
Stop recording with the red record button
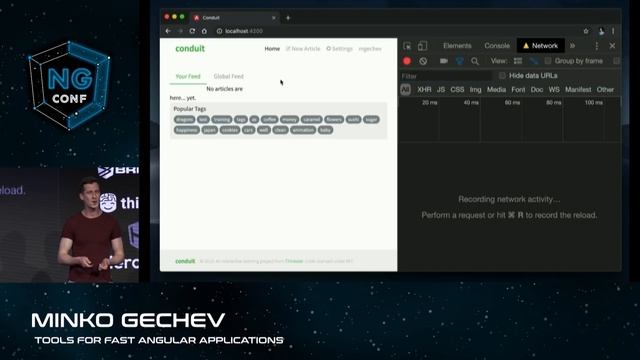(x=407, y=61)
